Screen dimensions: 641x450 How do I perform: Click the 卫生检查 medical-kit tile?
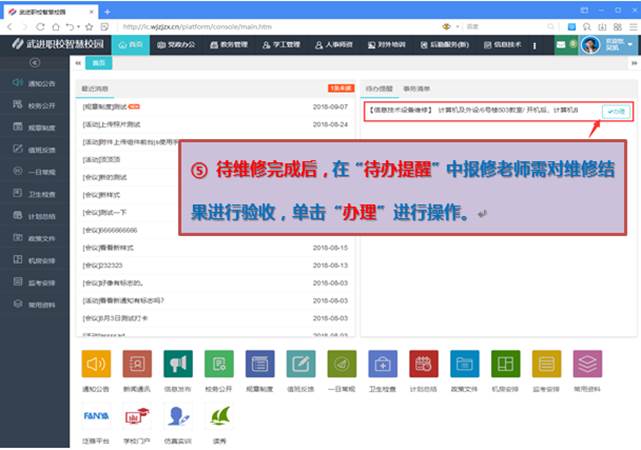click(383, 363)
